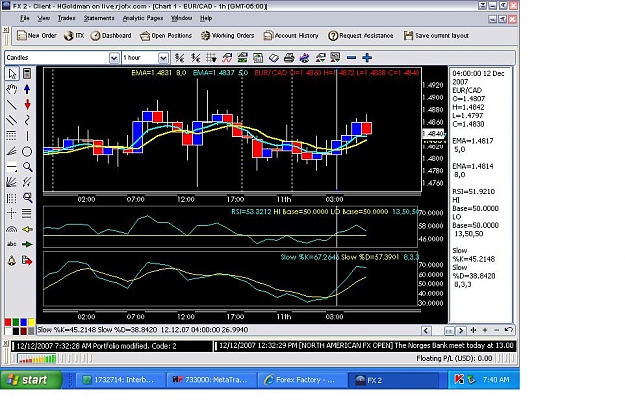This screenshot has width=625, height=405.
Task: Click the FX 2 taskbar button
Action: click(x=393, y=380)
